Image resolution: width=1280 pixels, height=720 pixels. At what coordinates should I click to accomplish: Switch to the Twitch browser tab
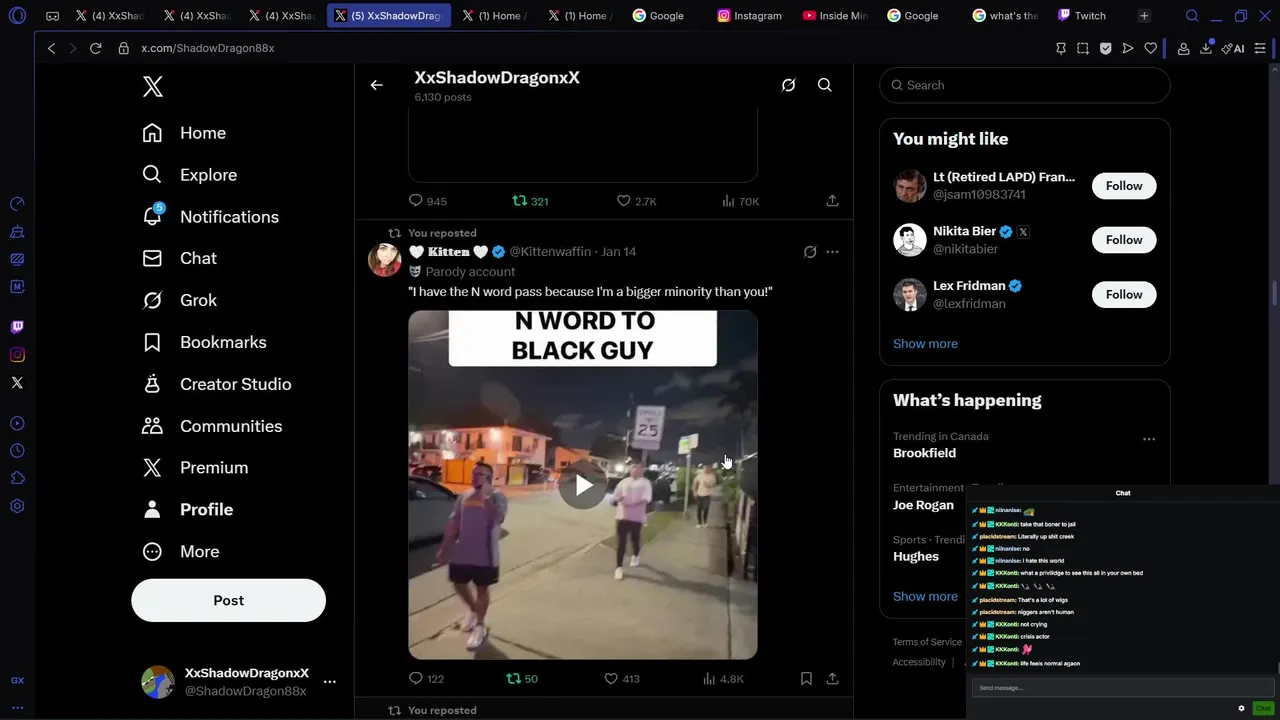click(x=1082, y=16)
